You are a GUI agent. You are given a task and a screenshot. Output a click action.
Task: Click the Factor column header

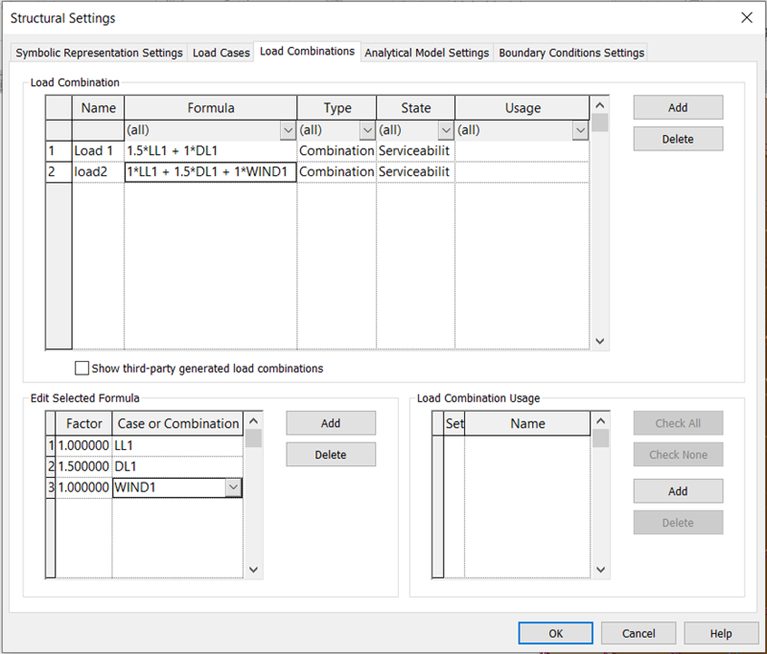[x=84, y=424]
